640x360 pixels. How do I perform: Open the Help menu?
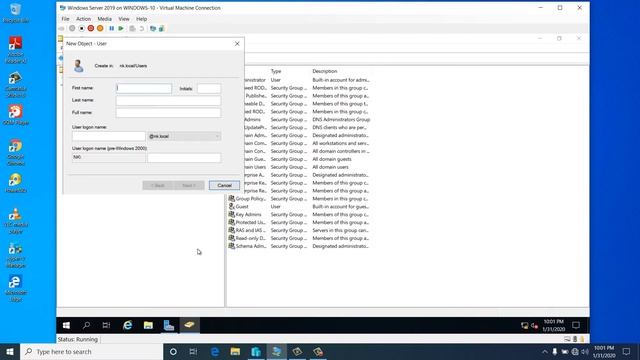tap(142, 19)
